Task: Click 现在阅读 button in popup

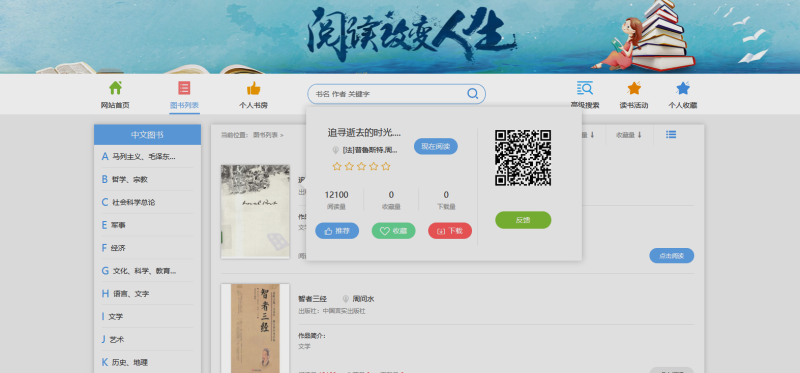Action: [x=436, y=146]
